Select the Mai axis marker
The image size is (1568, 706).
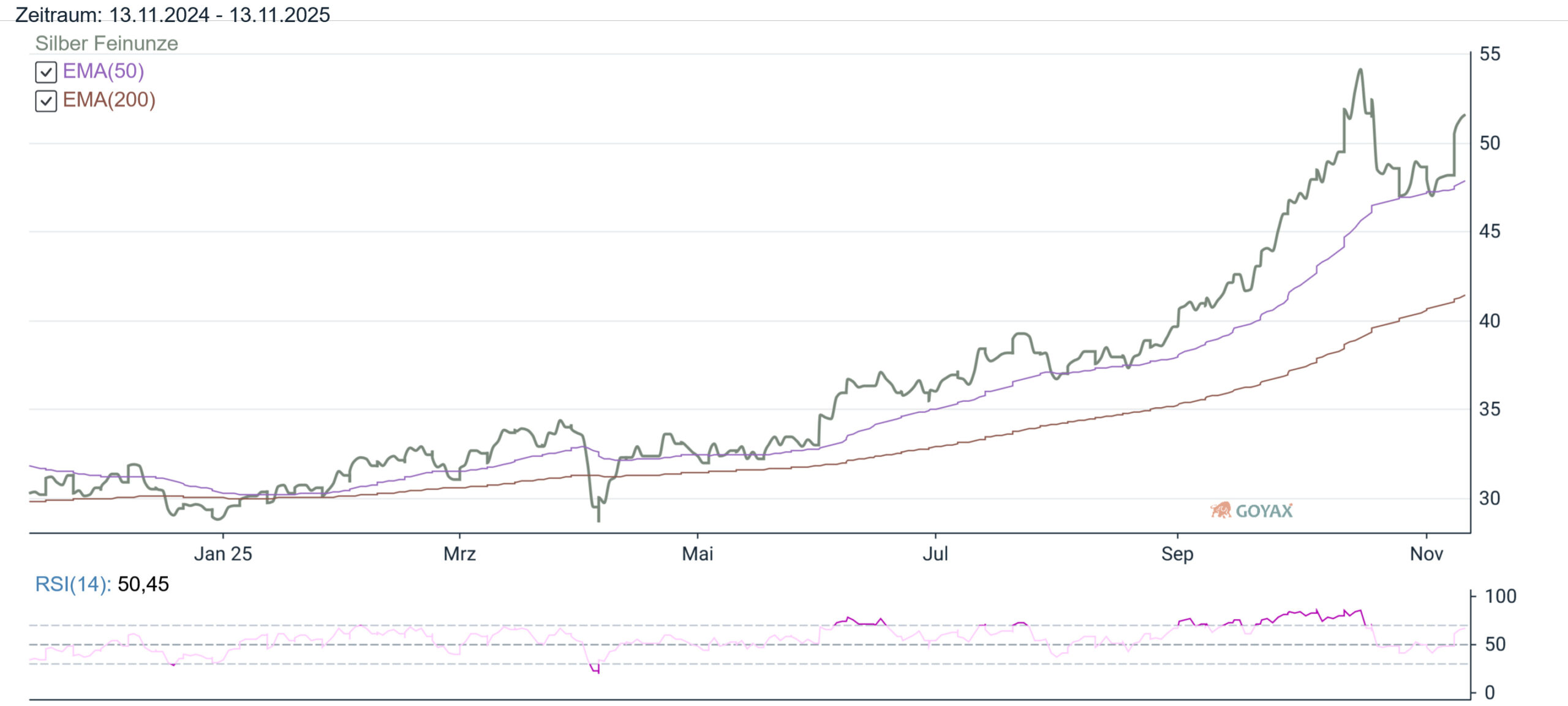pos(697,553)
